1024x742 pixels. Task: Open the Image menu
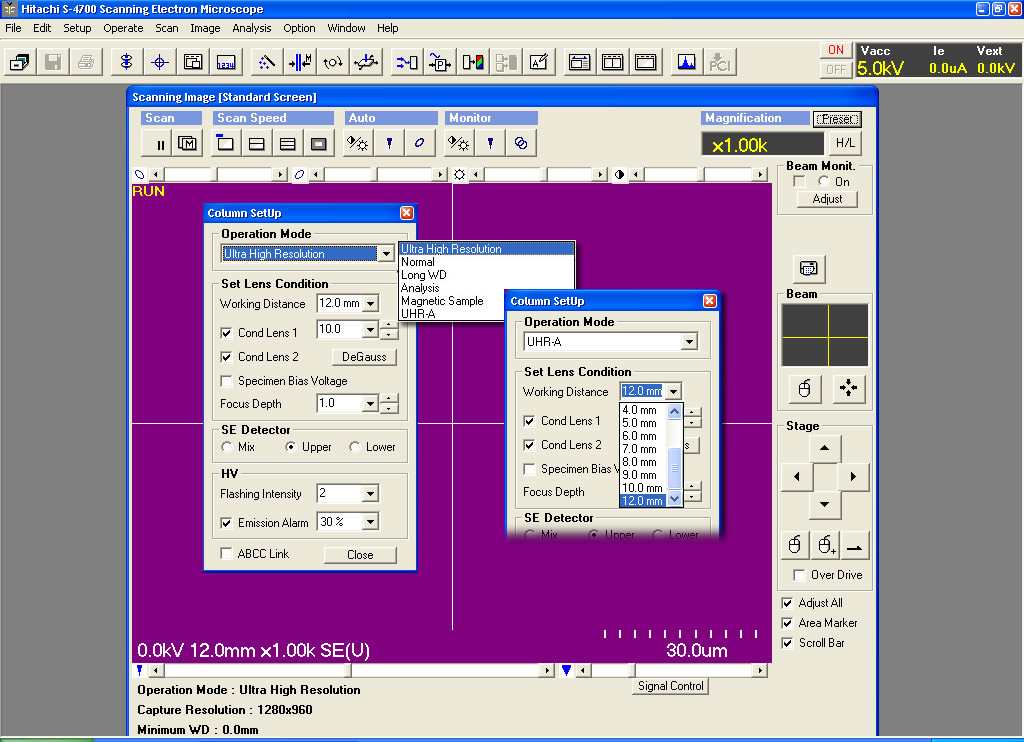point(205,28)
